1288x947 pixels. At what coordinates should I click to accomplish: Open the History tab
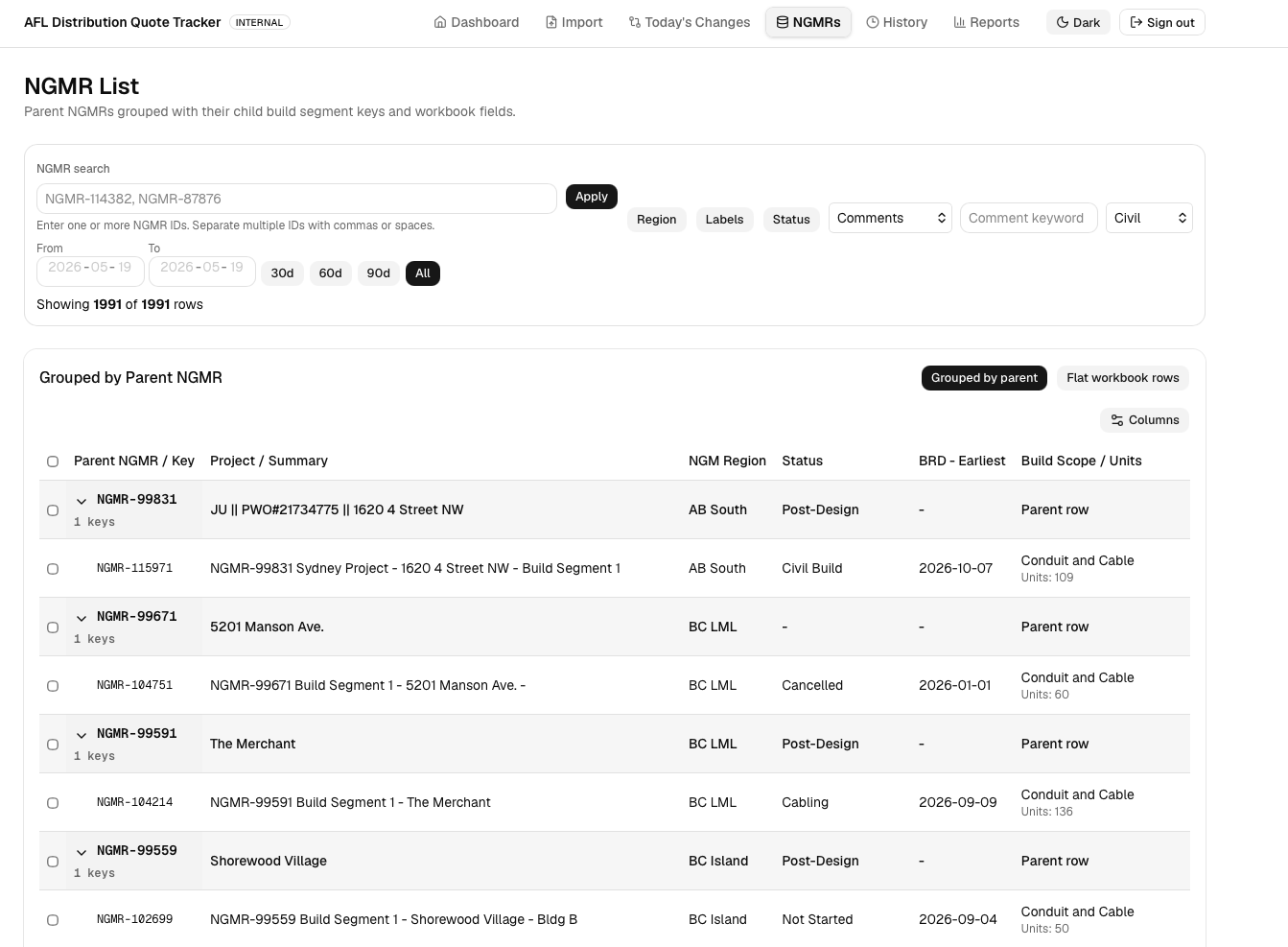(x=897, y=22)
